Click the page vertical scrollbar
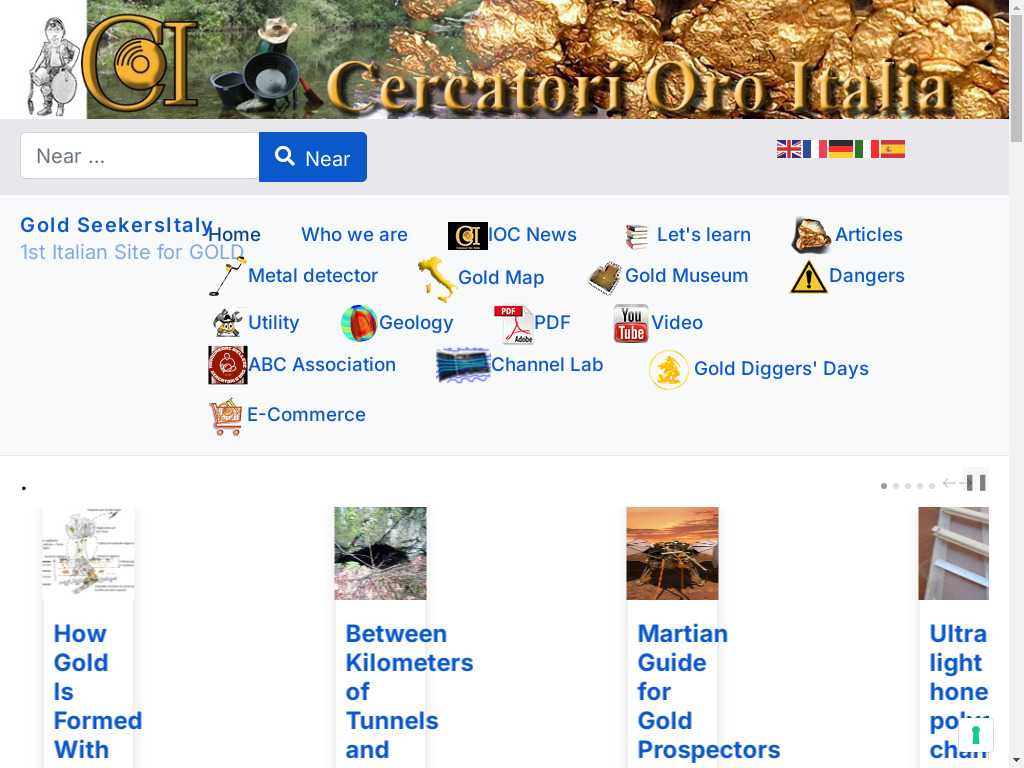The width and height of the screenshot is (1024, 768). (1016, 384)
